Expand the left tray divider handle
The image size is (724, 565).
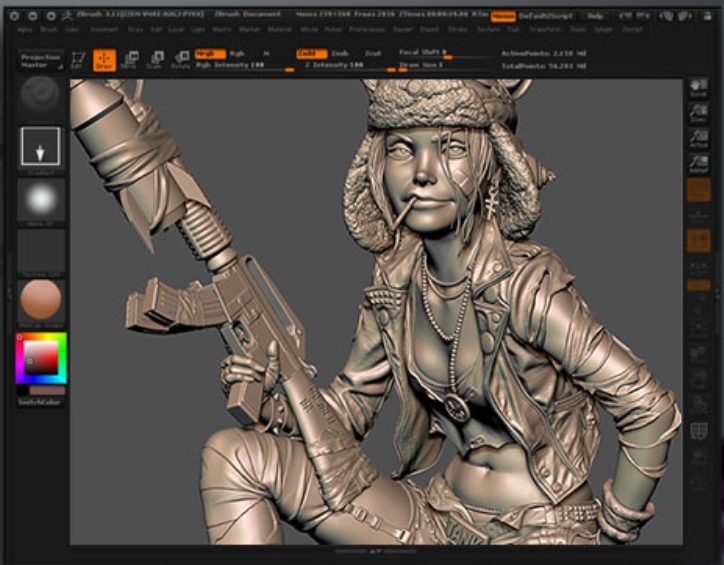[9, 292]
